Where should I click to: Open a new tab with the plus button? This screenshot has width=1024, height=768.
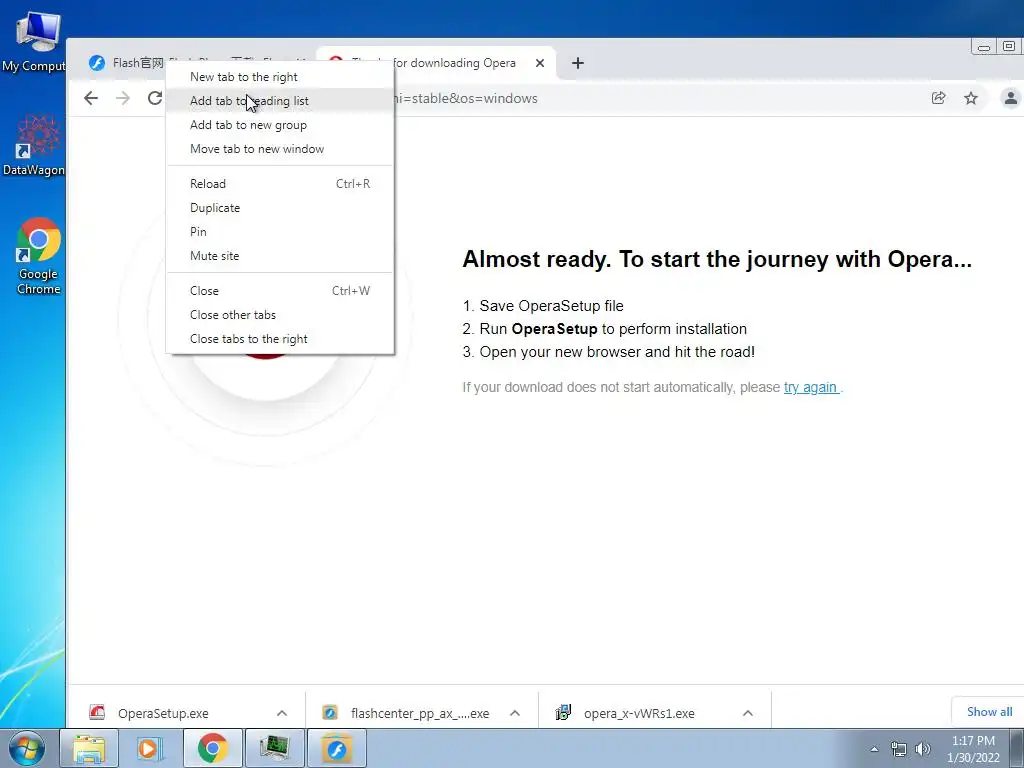(x=577, y=63)
